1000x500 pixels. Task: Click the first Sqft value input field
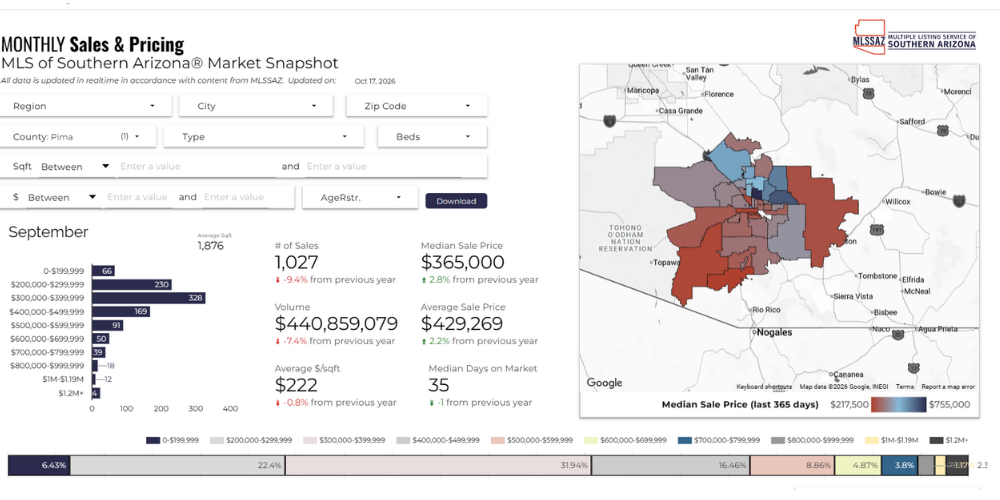(197, 166)
